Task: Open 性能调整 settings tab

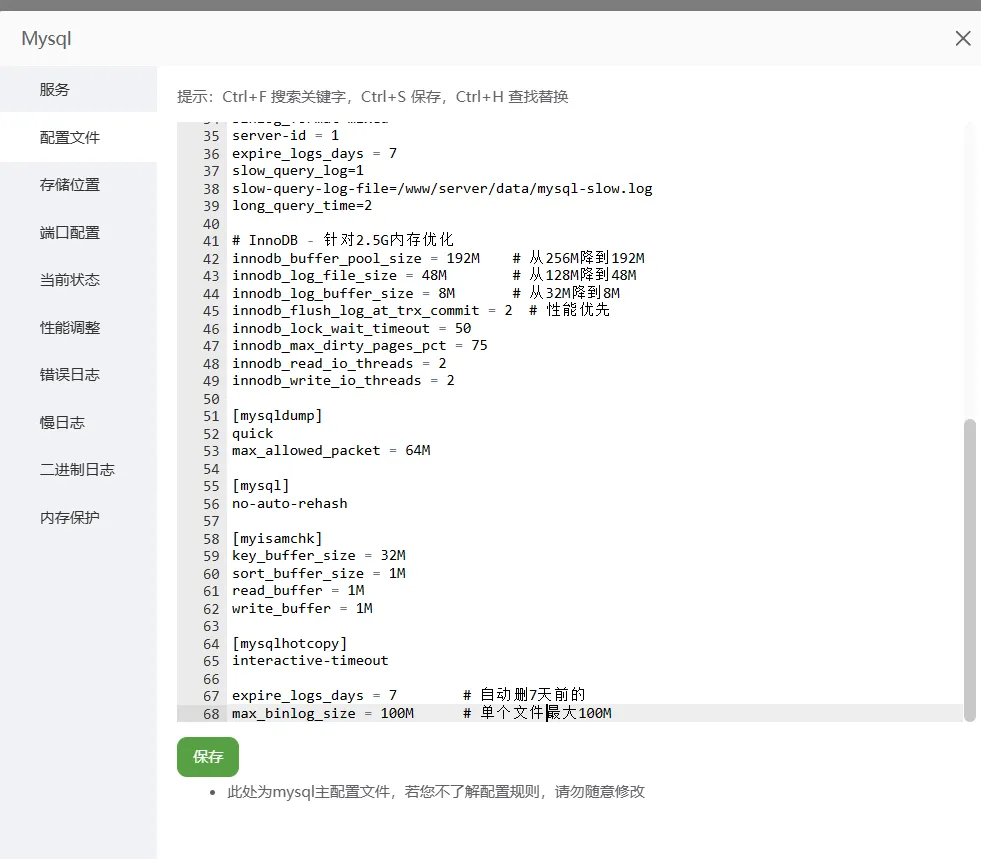Action: pos(70,328)
